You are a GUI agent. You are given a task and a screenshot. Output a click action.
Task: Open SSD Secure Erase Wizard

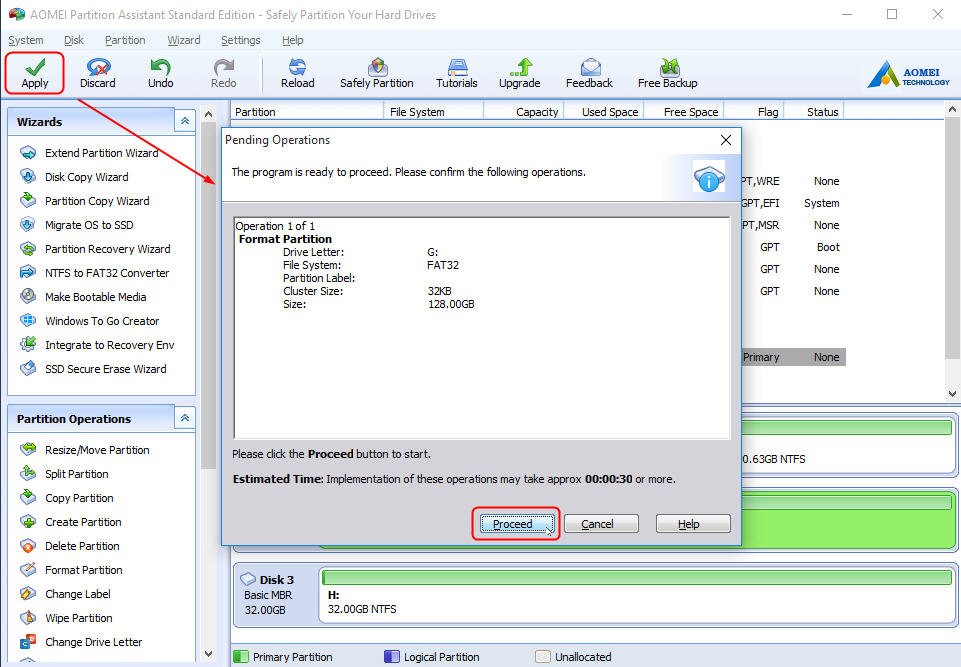point(94,368)
